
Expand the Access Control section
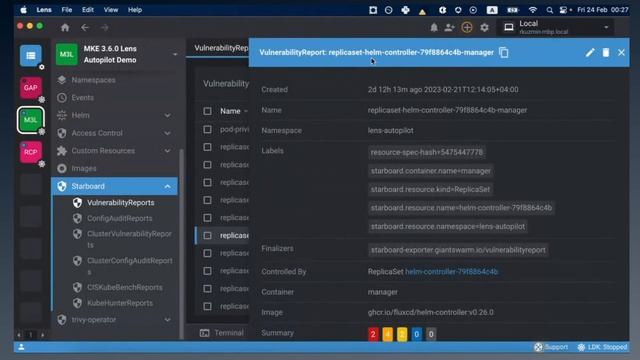167,133
